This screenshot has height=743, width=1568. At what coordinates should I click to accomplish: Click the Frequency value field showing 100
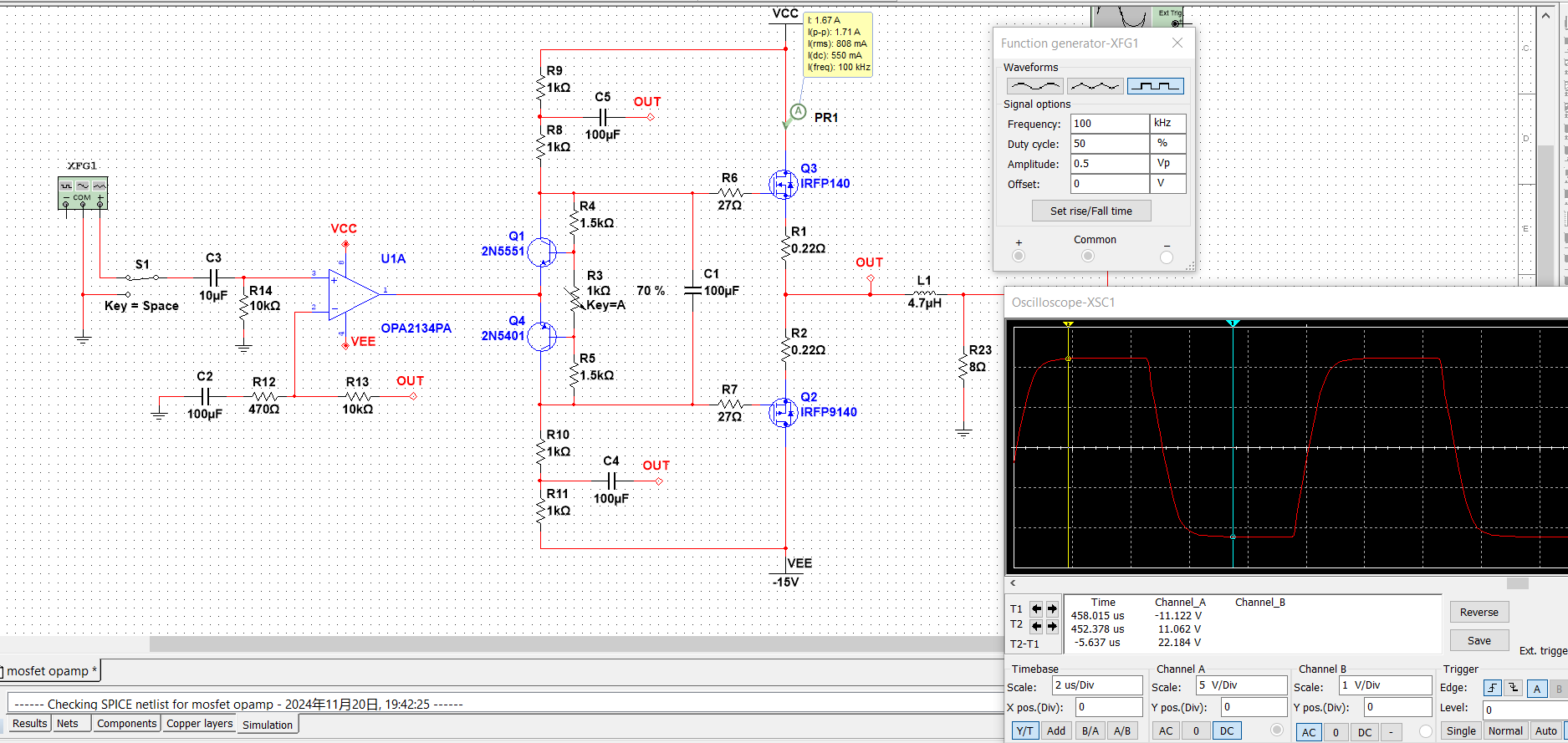pos(1110,124)
